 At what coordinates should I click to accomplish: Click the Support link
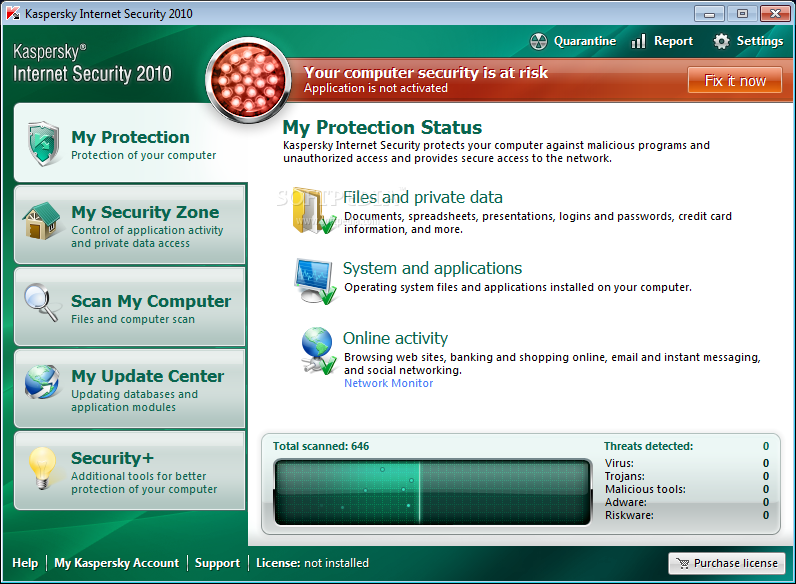[x=217, y=563]
